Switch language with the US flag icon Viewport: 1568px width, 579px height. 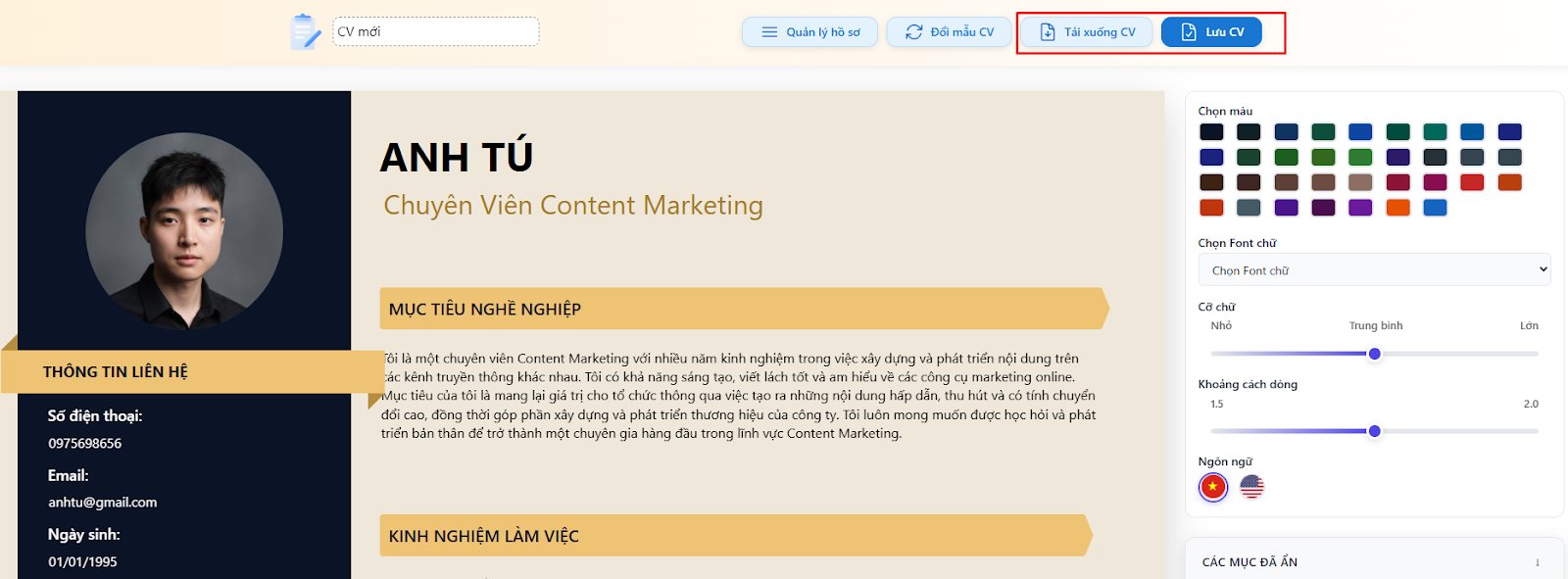pyautogui.click(x=1251, y=487)
